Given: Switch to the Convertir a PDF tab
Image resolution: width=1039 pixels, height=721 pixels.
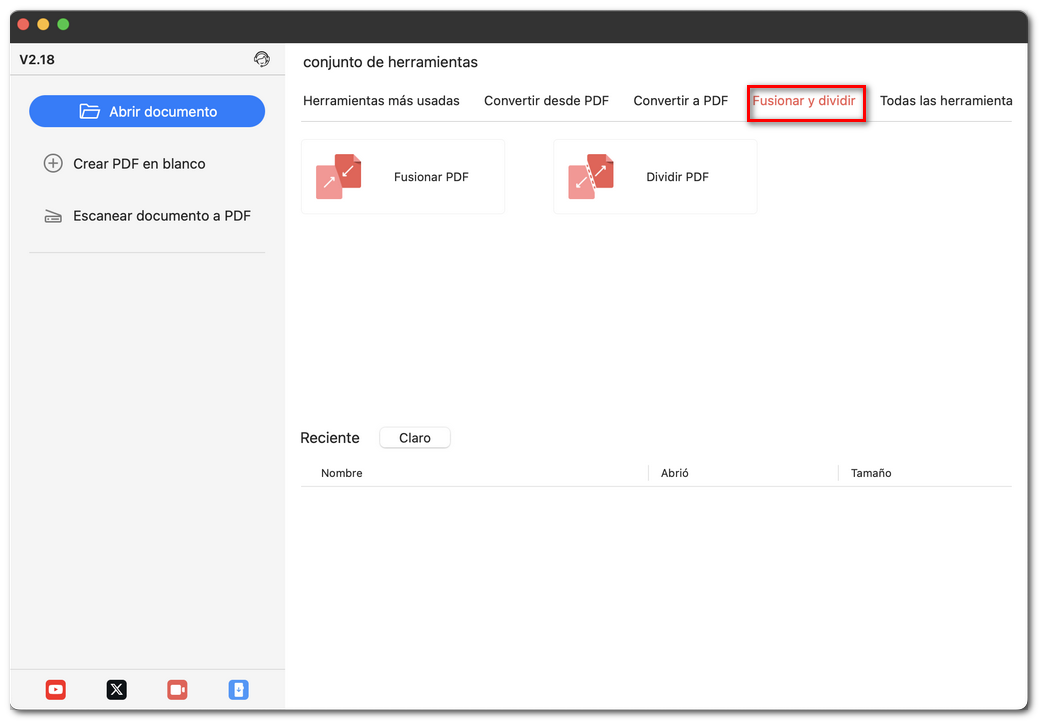Looking at the screenshot, I should [x=680, y=101].
